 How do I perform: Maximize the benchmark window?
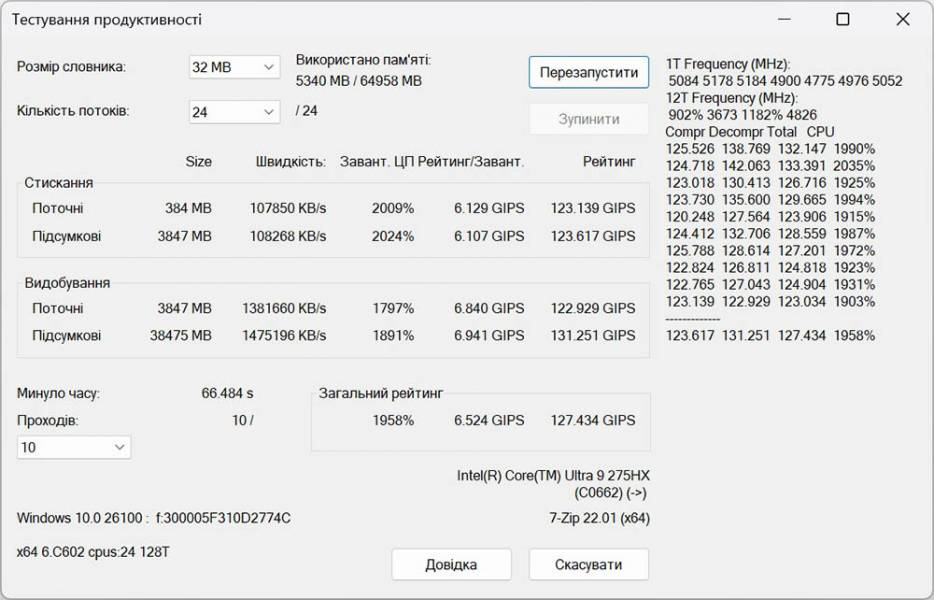point(843,19)
